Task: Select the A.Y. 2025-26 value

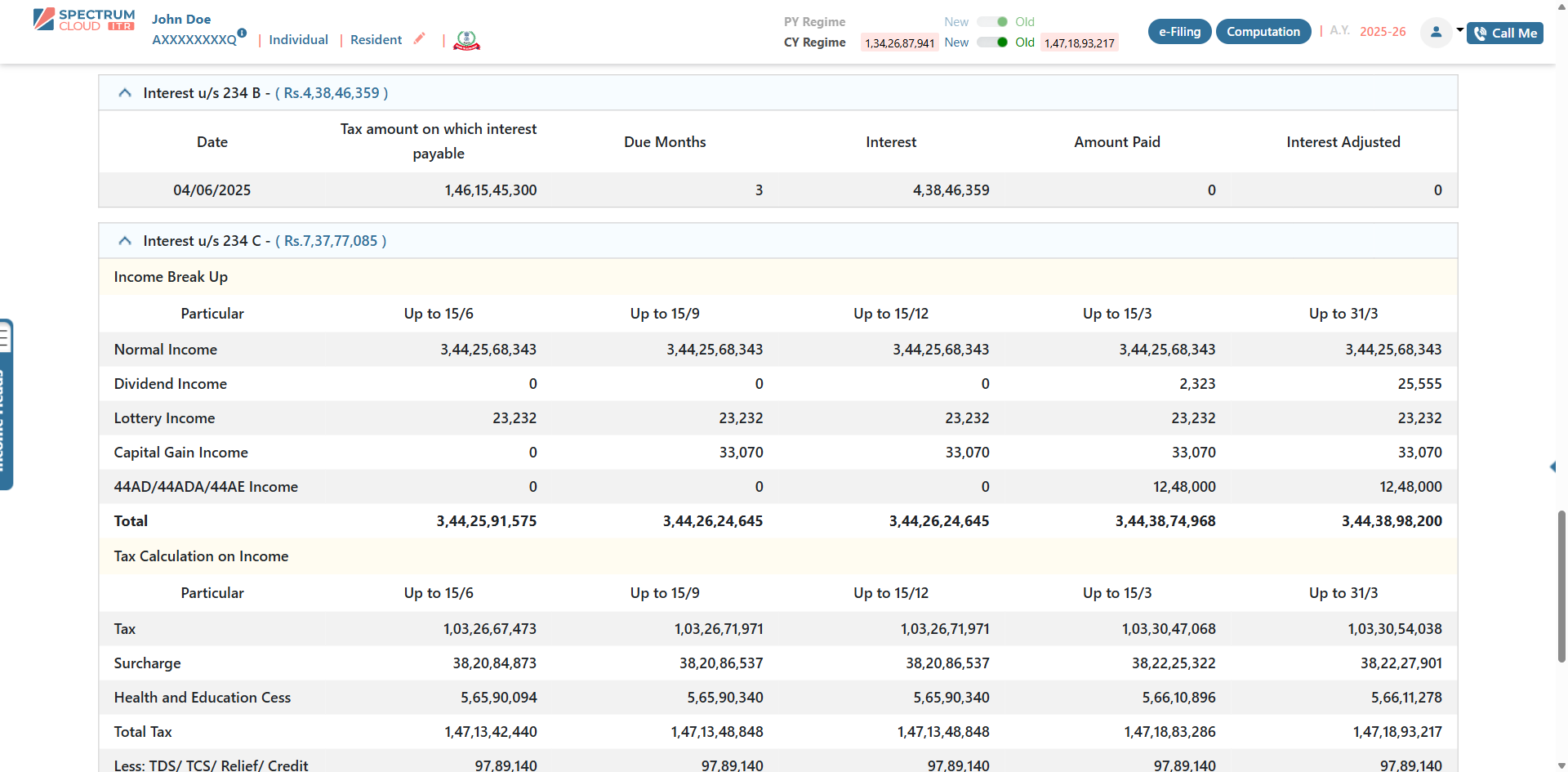Action: tap(1382, 31)
